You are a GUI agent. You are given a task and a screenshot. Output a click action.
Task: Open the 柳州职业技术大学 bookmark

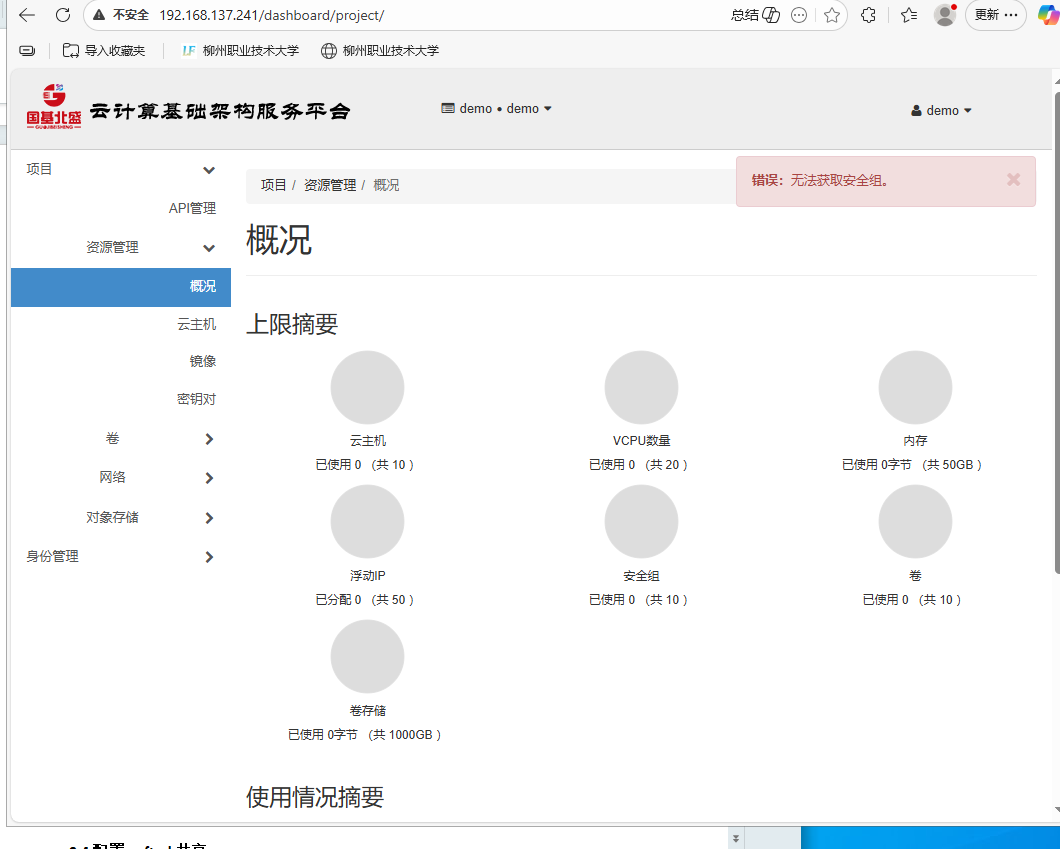[240, 50]
